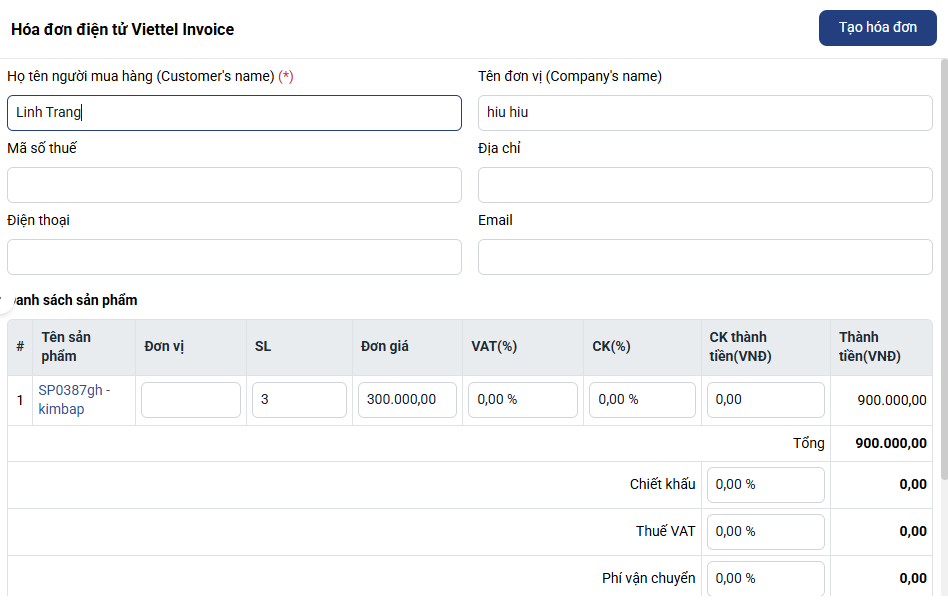
Task: Click into the Địa chỉ address field
Action: 704,185
